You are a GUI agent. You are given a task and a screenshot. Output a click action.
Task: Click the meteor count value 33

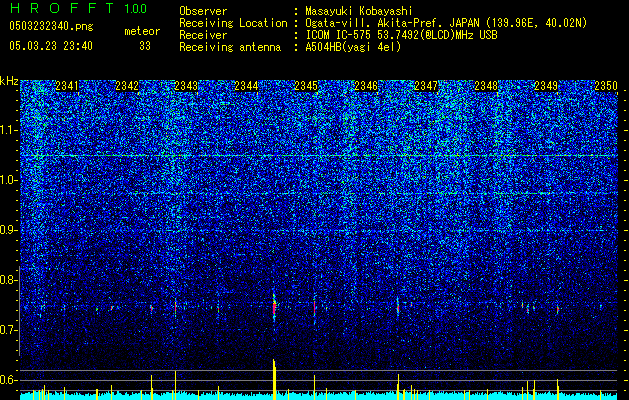click(x=145, y=46)
